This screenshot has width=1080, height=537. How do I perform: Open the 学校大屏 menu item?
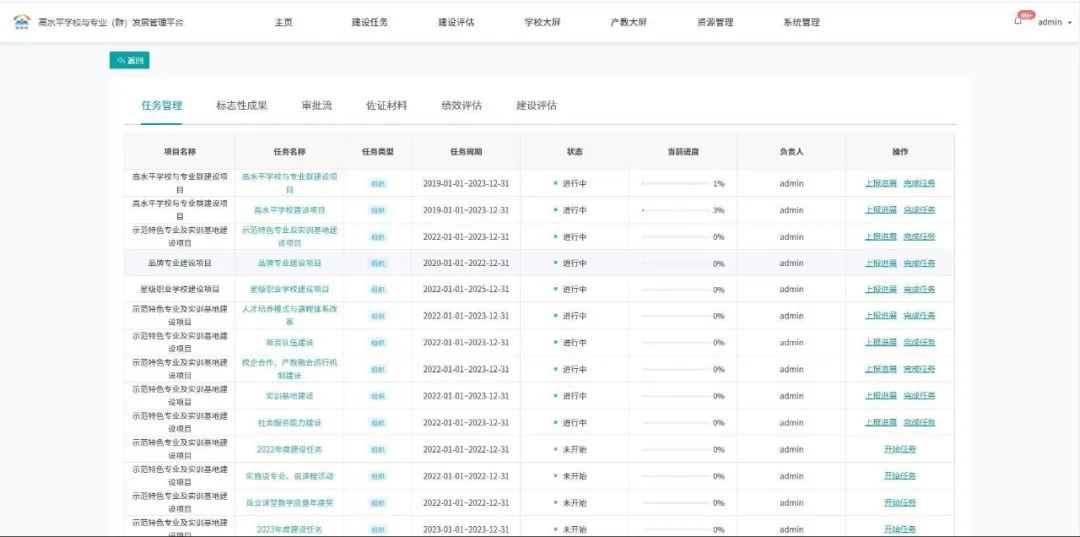click(542, 22)
